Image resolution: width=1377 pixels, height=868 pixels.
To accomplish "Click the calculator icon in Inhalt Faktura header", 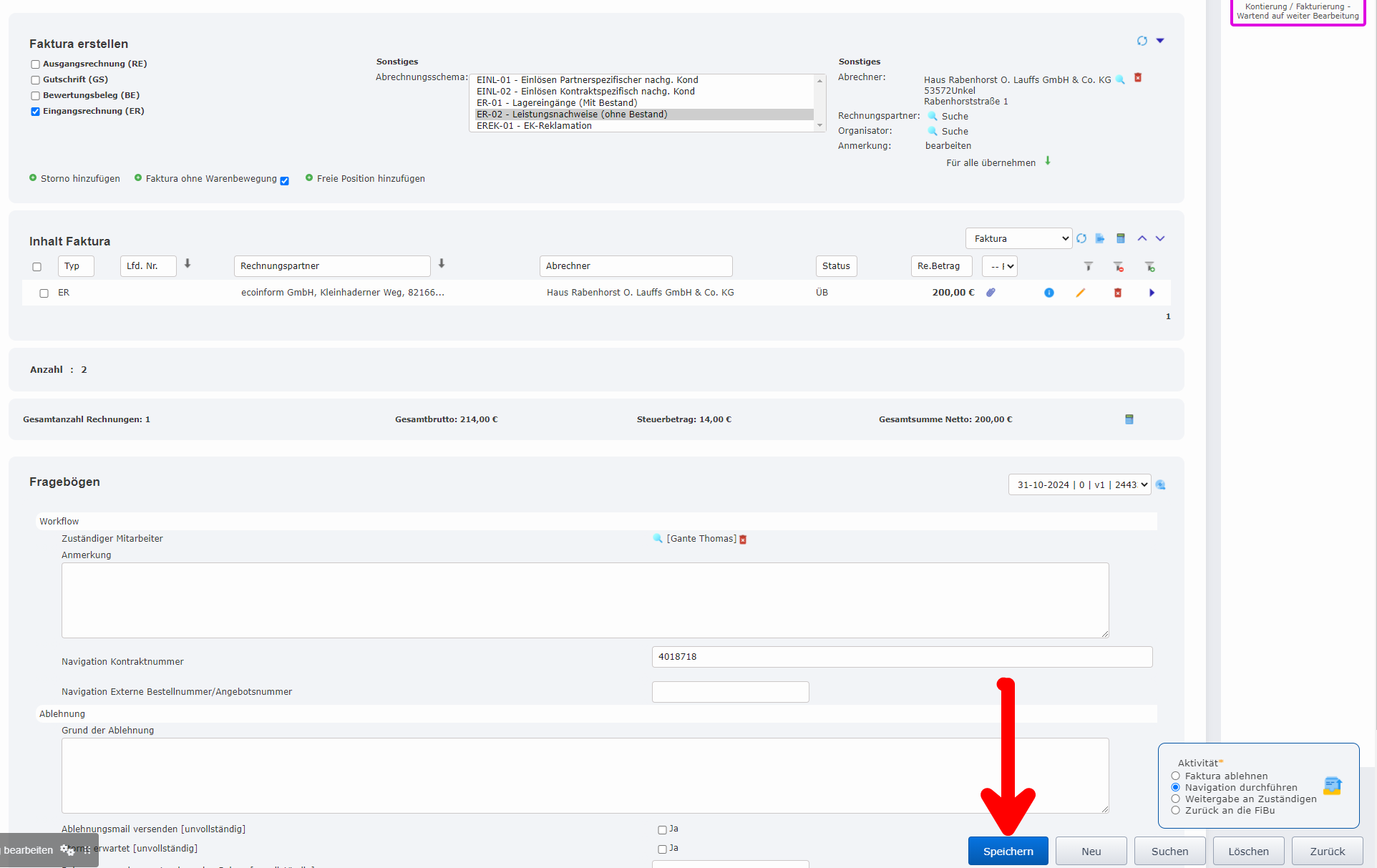I will [1121, 238].
